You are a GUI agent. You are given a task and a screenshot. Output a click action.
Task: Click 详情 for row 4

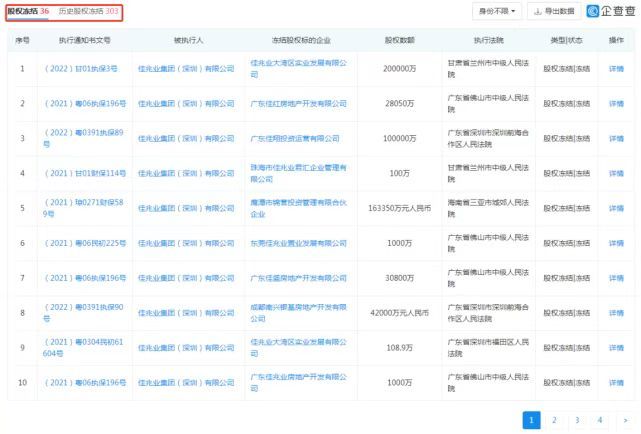pyautogui.click(x=616, y=173)
